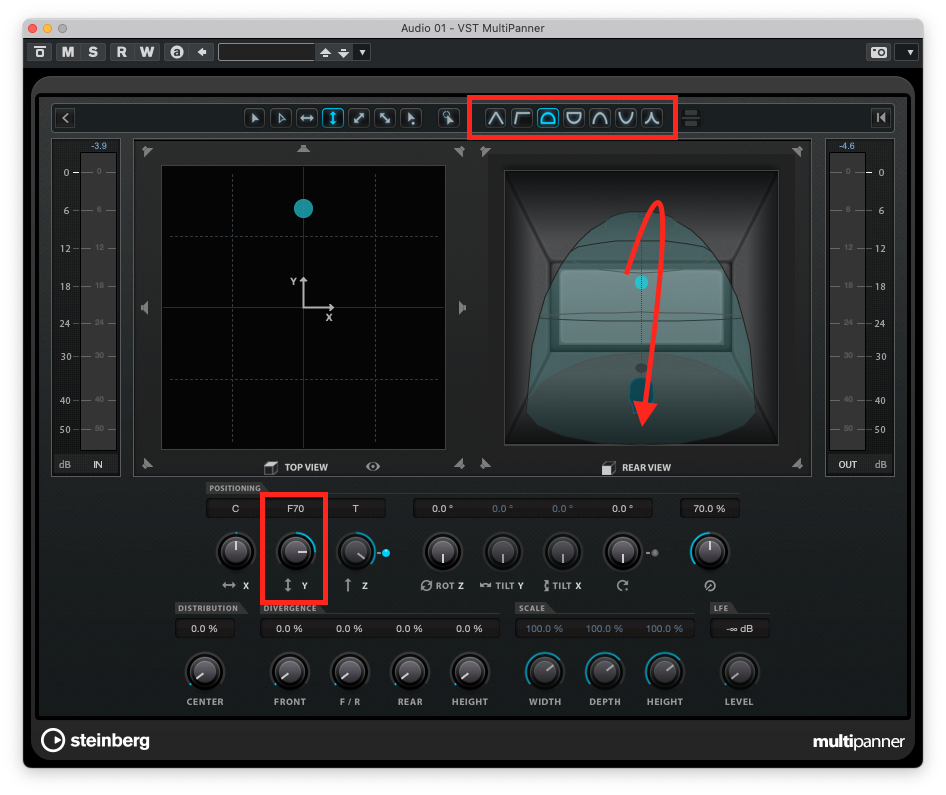Screen dimensions: 946x795
Task: Click the camera snapshot icon
Action: [878, 52]
